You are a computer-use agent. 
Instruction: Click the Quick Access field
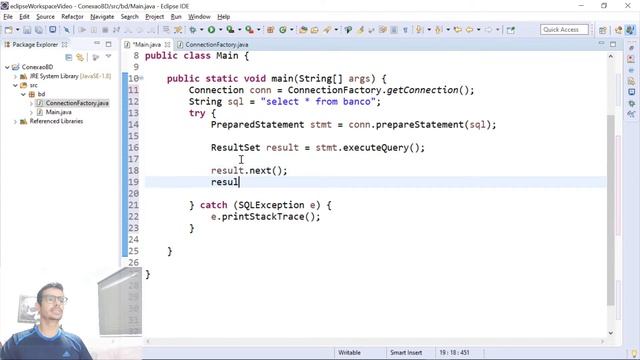pos(564,30)
